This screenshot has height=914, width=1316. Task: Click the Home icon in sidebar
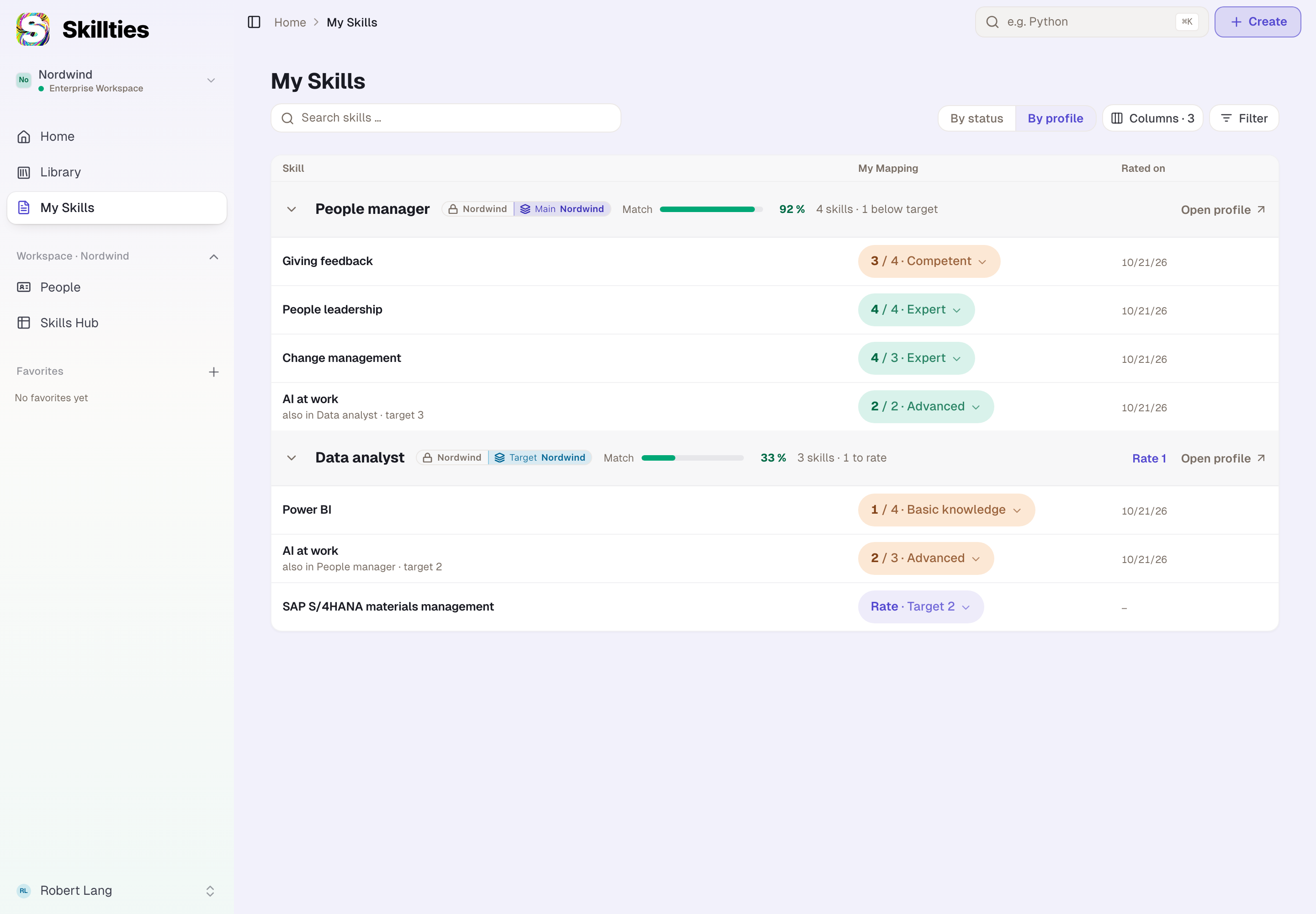tap(23, 136)
